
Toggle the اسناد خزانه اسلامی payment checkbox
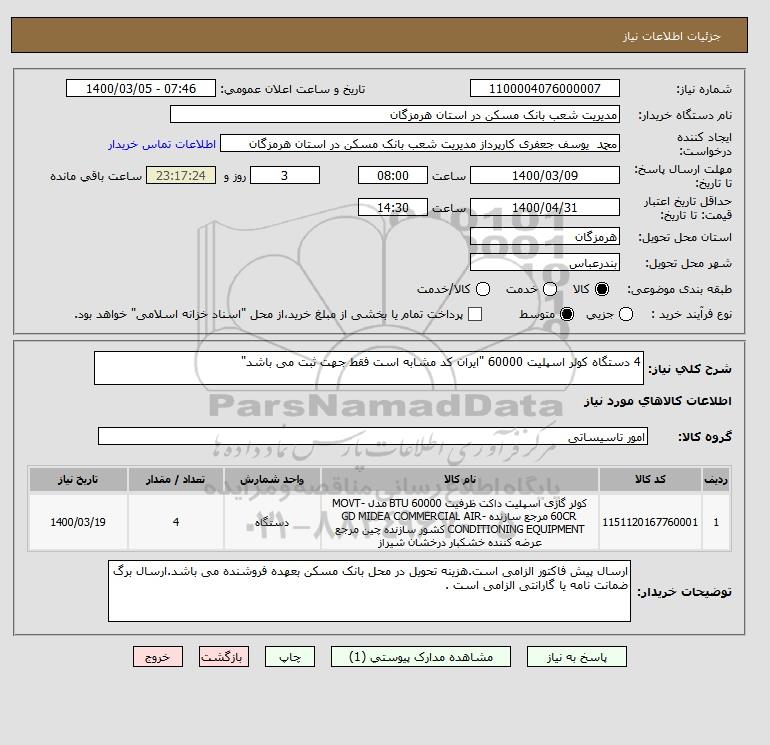pyautogui.click(x=475, y=314)
